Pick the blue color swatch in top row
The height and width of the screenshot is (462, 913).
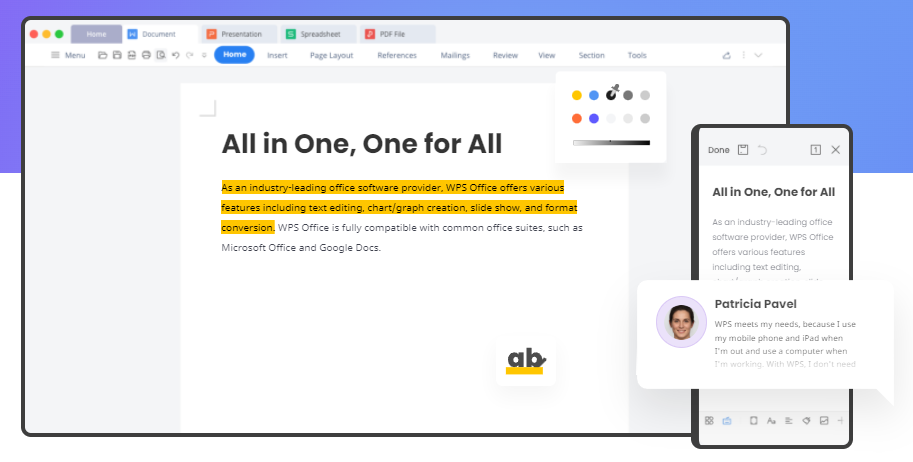(x=594, y=95)
